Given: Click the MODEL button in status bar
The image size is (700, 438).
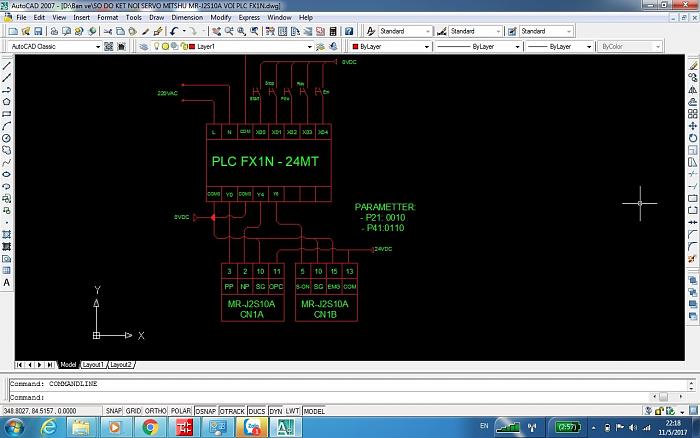Looking at the screenshot, I should tap(314, 411).
